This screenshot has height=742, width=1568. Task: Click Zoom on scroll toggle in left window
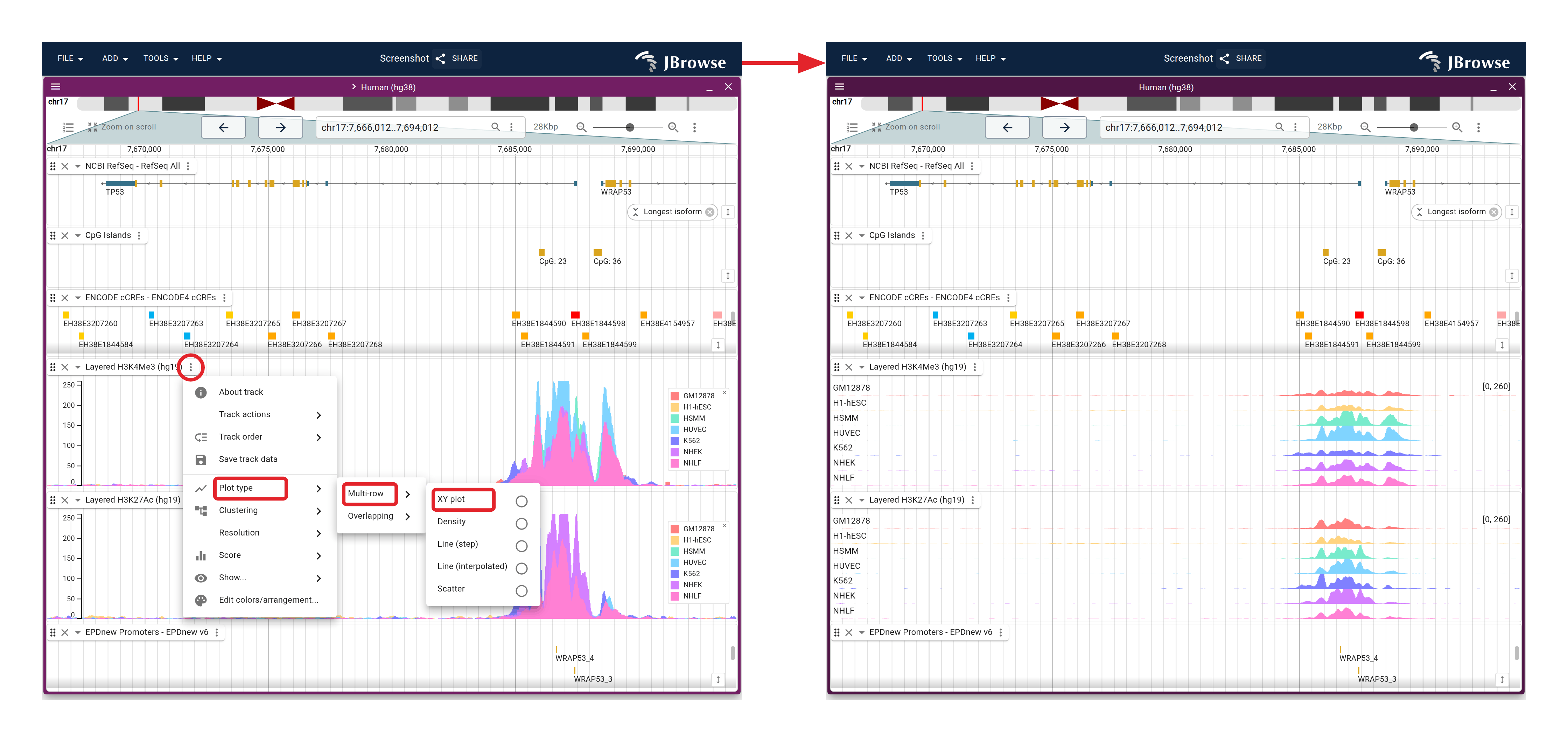click(122, 127)
